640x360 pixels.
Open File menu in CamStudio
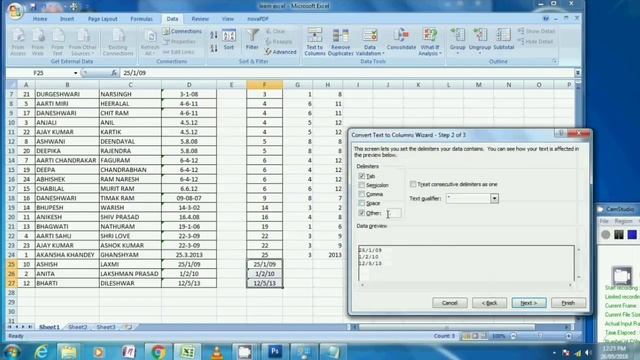point(604,221)
